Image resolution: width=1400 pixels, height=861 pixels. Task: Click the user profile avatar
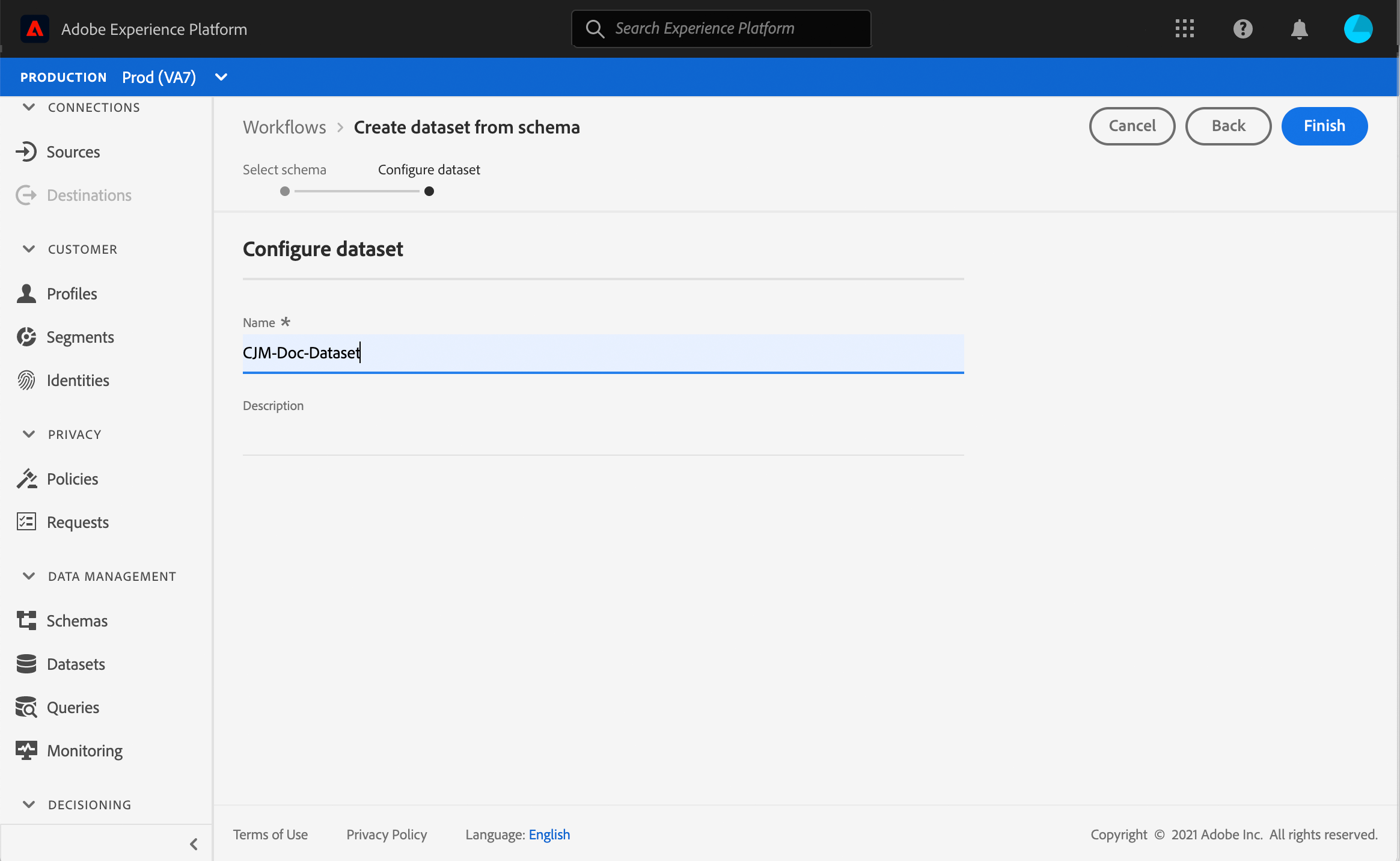1357,29
